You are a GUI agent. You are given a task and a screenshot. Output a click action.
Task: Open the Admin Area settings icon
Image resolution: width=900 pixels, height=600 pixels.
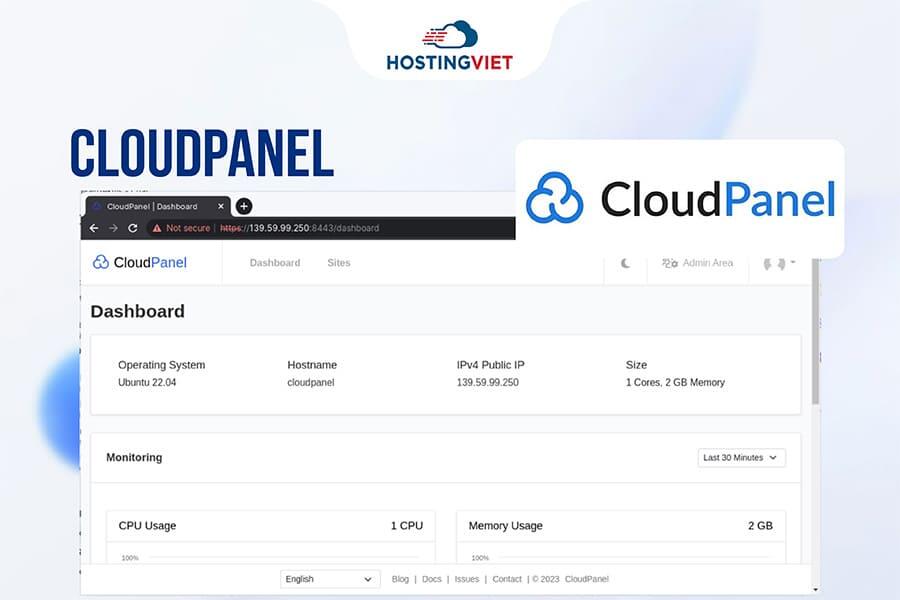pos(669,263)
